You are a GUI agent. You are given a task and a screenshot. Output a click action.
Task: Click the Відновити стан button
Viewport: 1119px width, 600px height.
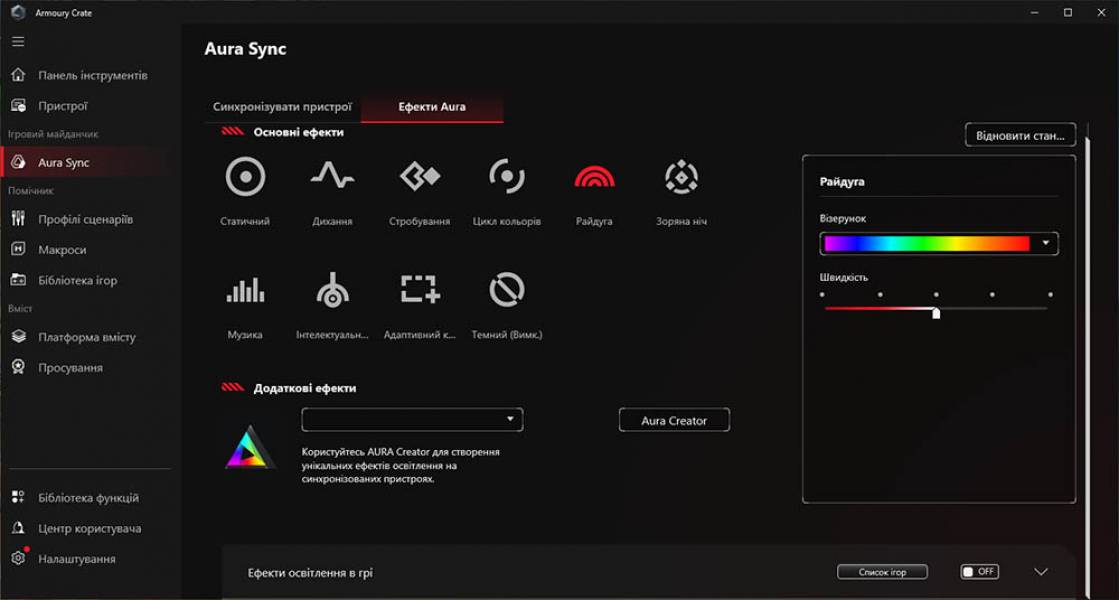[x=1020, y=134]
